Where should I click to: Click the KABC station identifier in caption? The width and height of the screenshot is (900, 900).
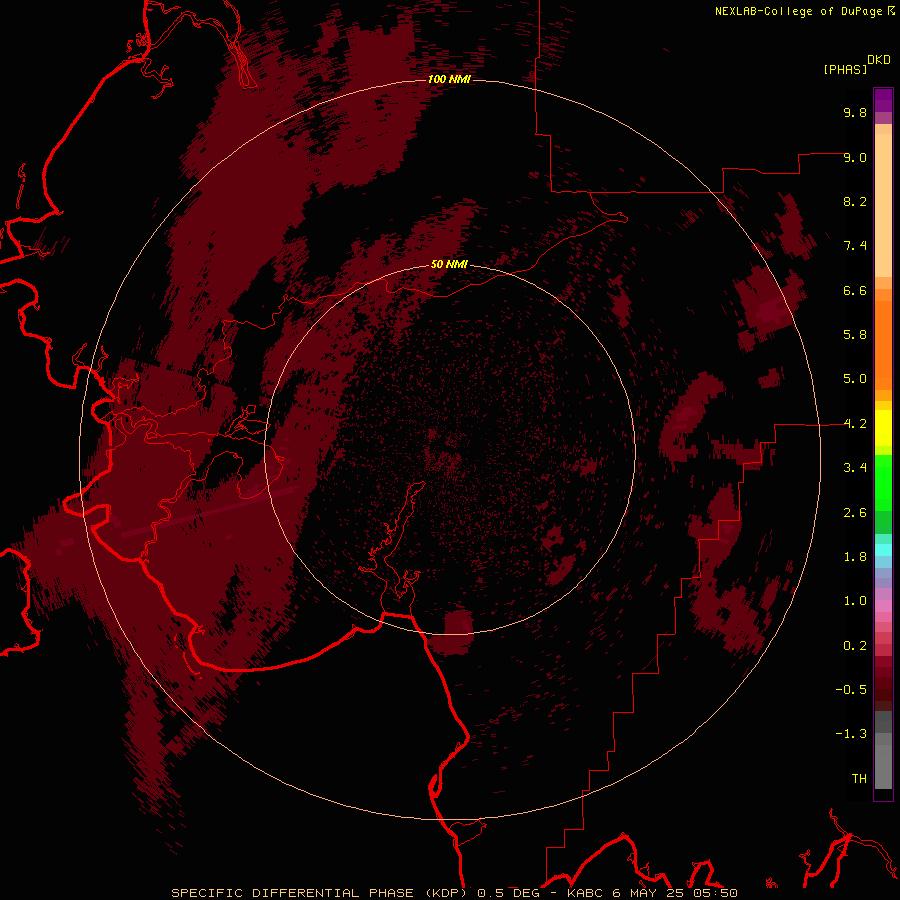(584, 893)
